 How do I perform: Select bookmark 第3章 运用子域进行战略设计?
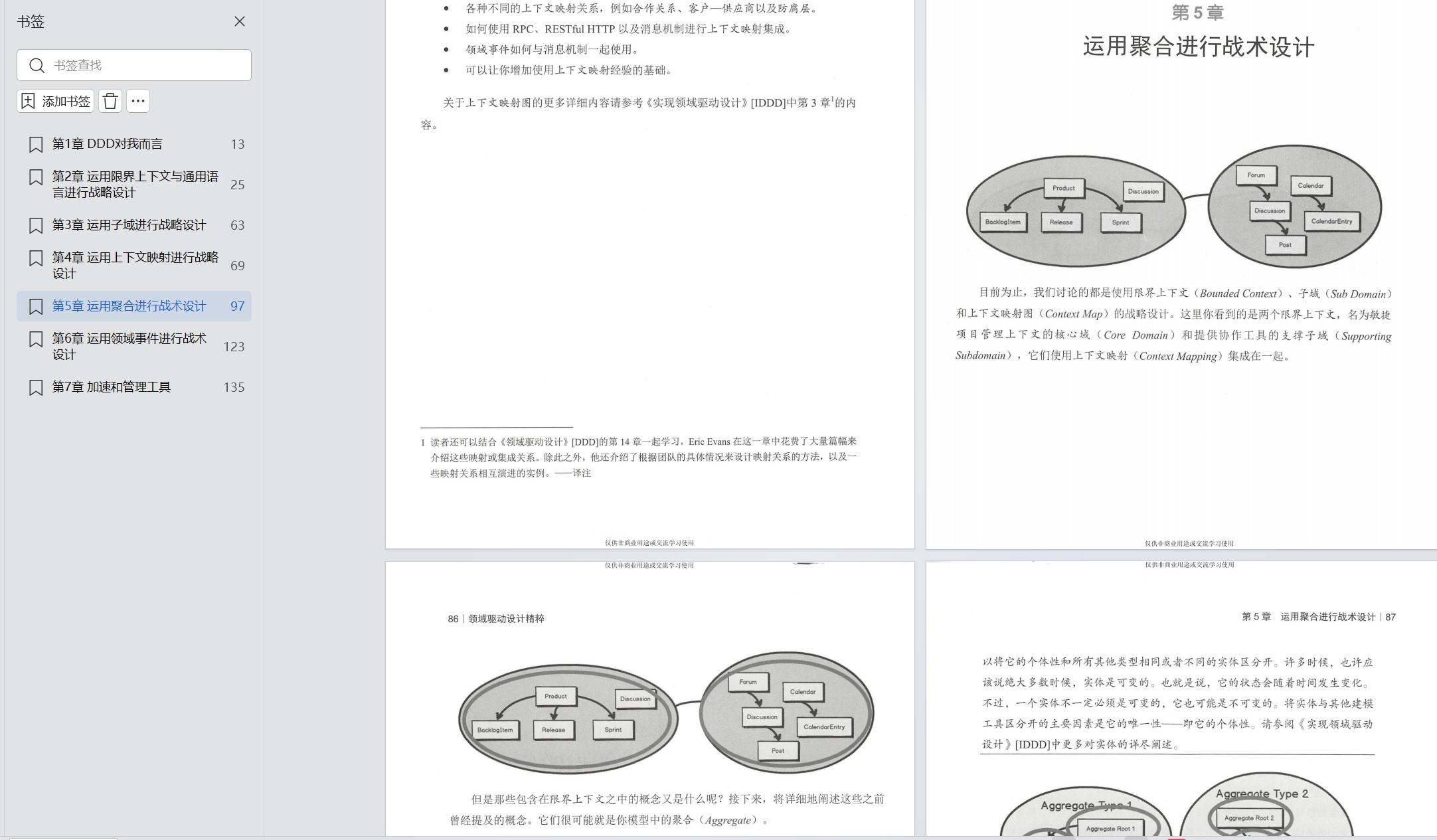tap(129, 225)
